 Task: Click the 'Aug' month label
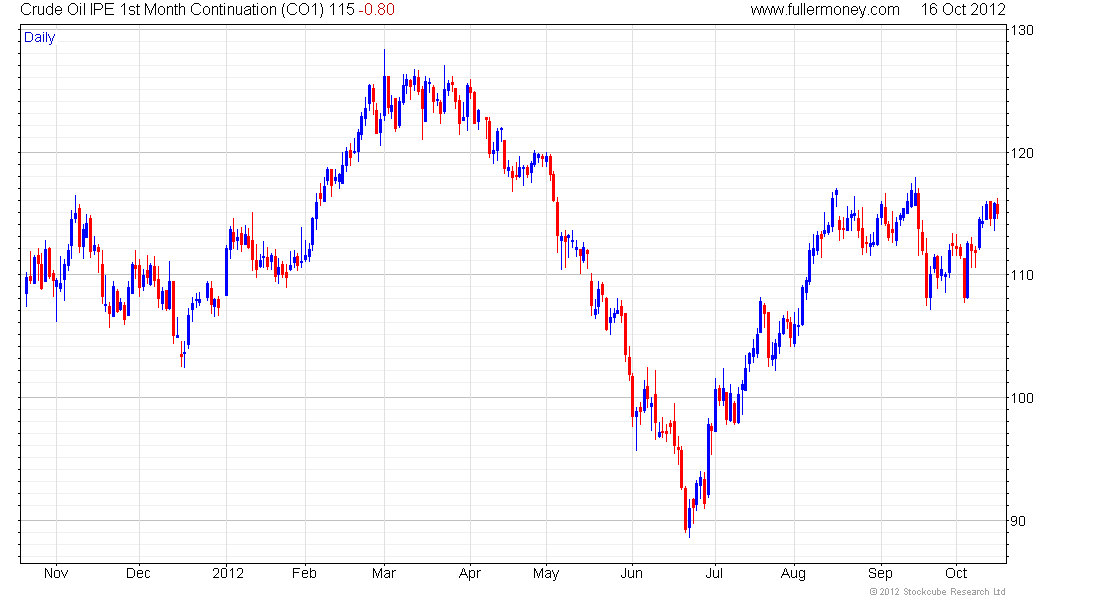click(793, 573)
